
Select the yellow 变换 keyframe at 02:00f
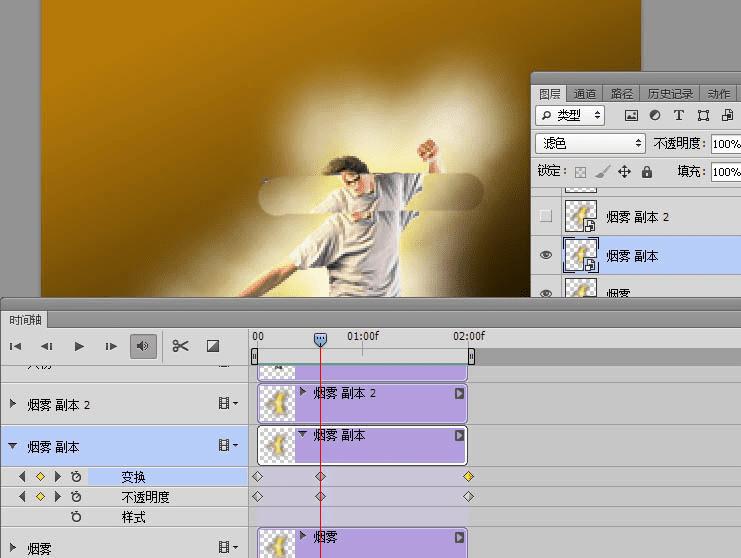pyautogui.click(x=468, y=477)
